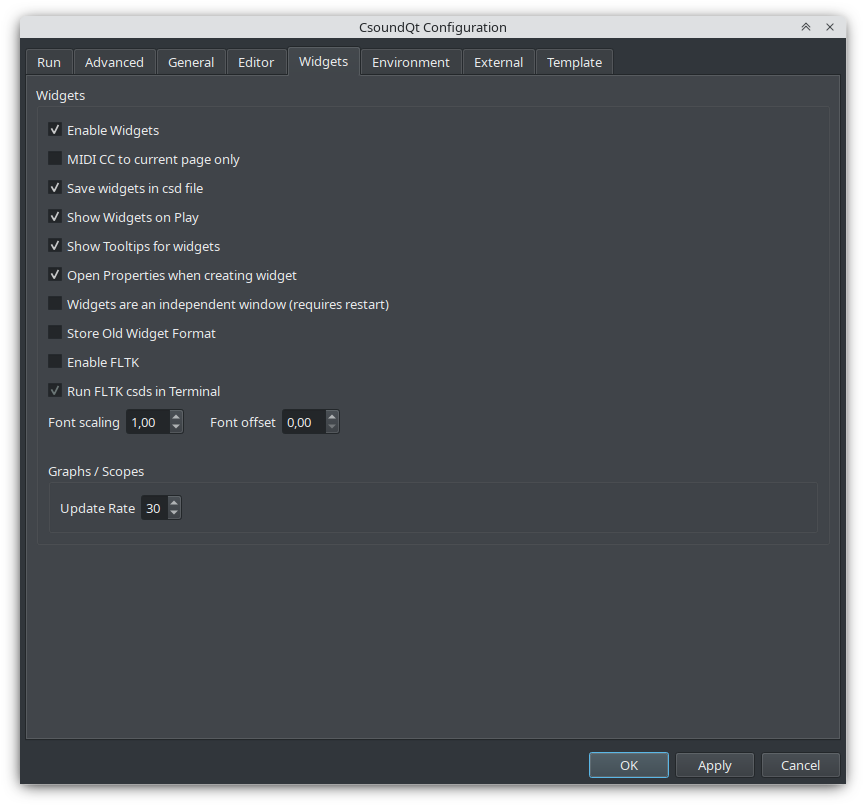866x808 pixels.
Task: Click the Font scaling value field
Action: [x=148, y=423]
